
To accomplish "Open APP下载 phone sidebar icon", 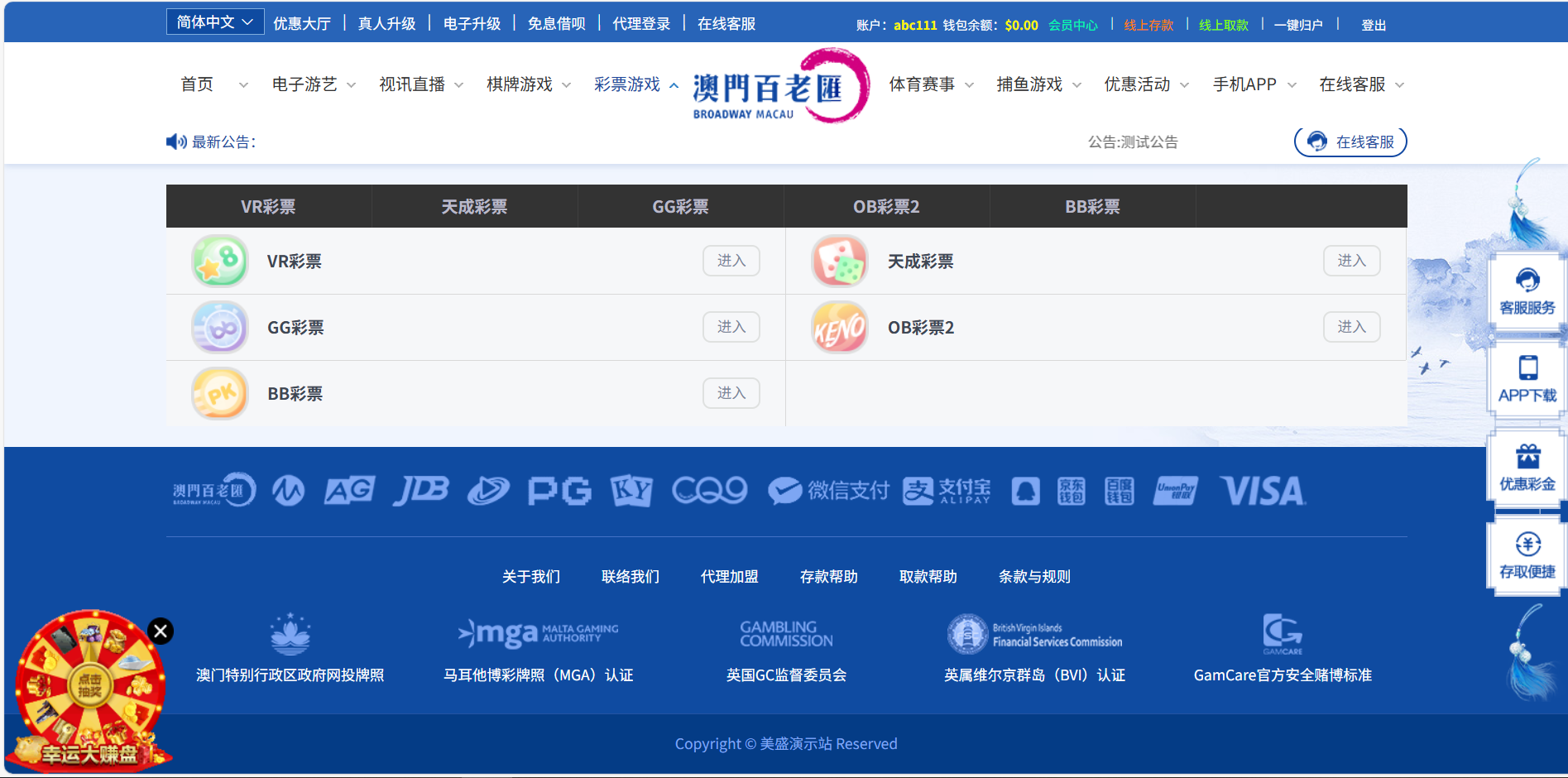I will (1527, 379).
